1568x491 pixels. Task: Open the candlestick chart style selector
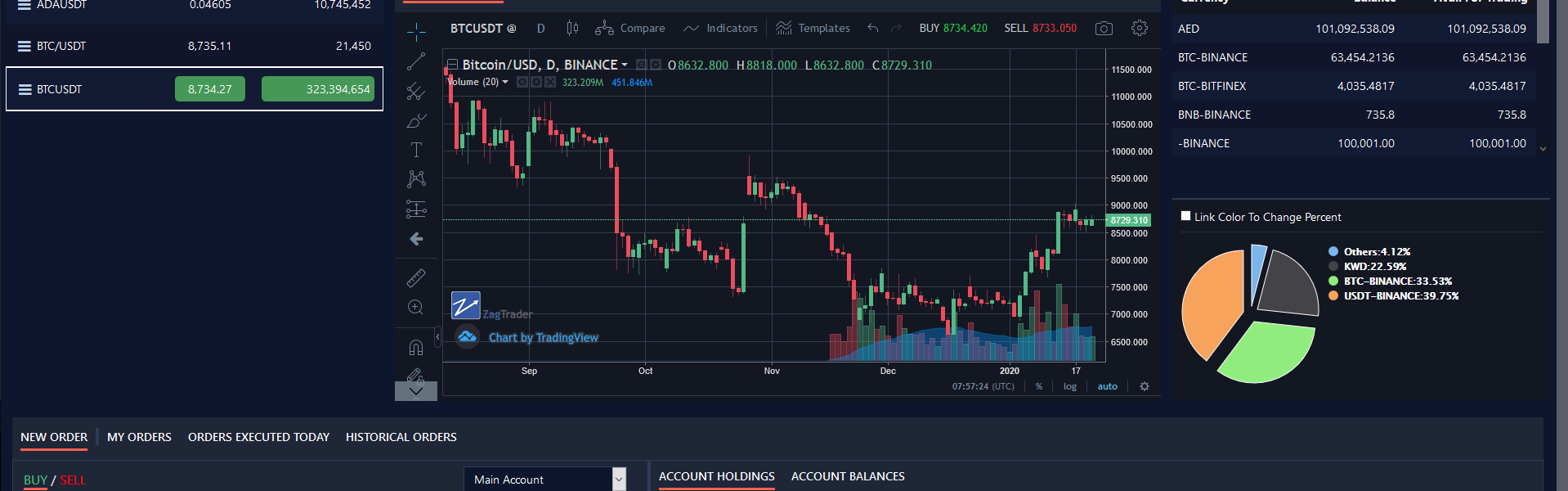point(572,28)
